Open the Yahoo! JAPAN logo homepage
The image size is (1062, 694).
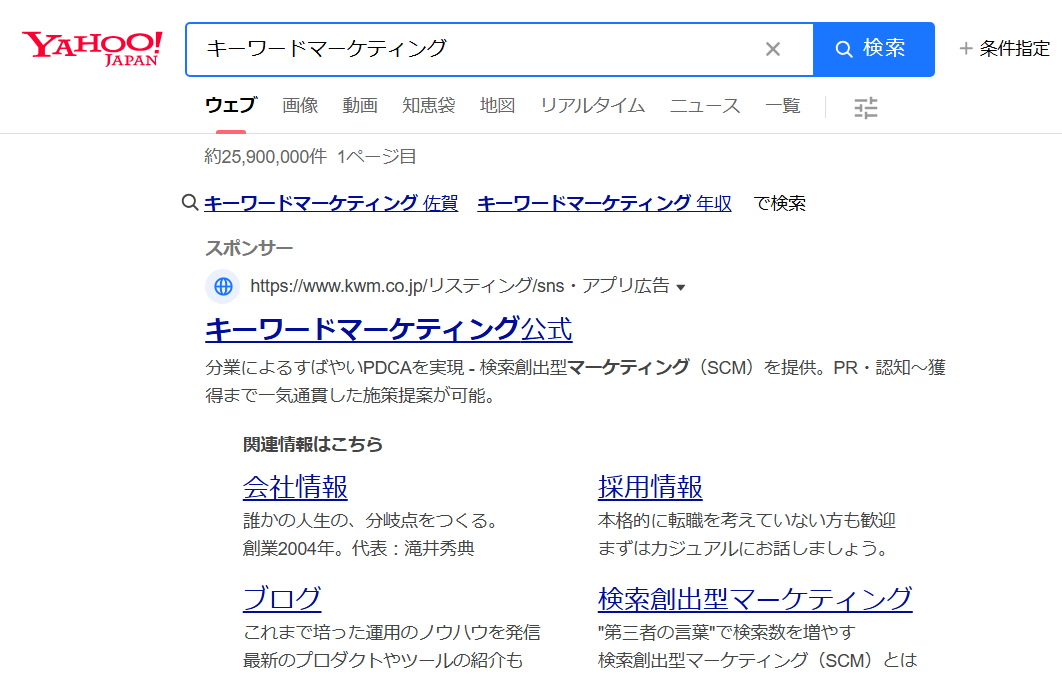click(x=92, y=49)
